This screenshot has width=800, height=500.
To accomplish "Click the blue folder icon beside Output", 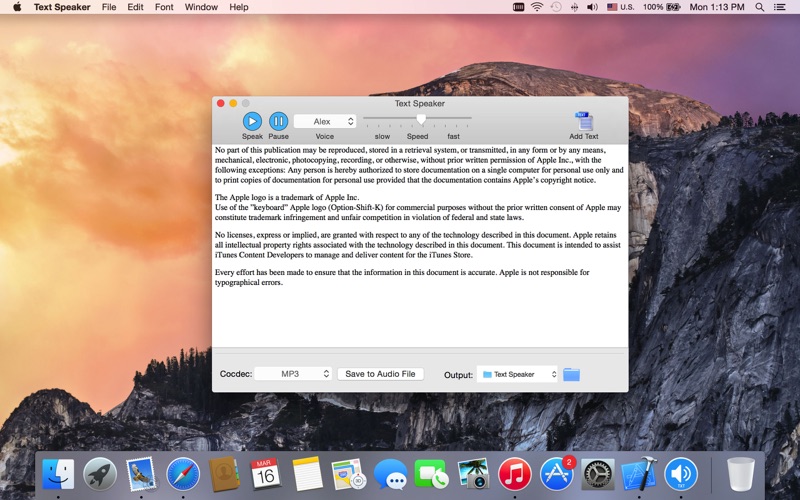I will [571, 374].
